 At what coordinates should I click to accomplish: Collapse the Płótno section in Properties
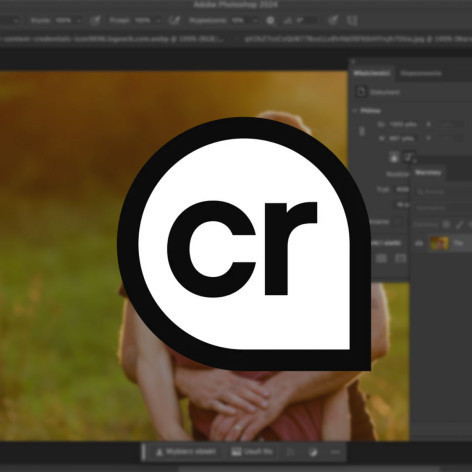(x=355, y=111)
